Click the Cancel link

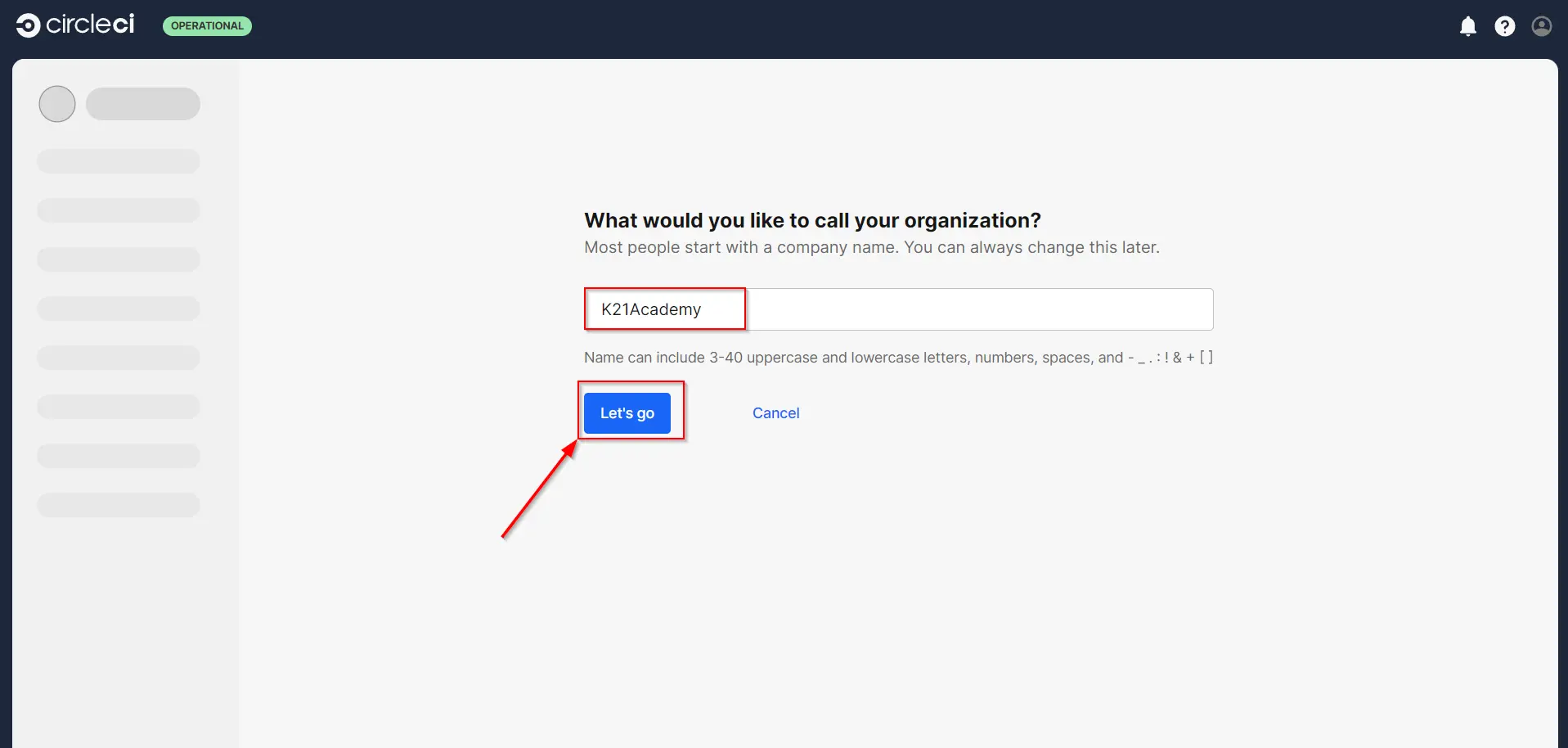click(x=775, y=413)
